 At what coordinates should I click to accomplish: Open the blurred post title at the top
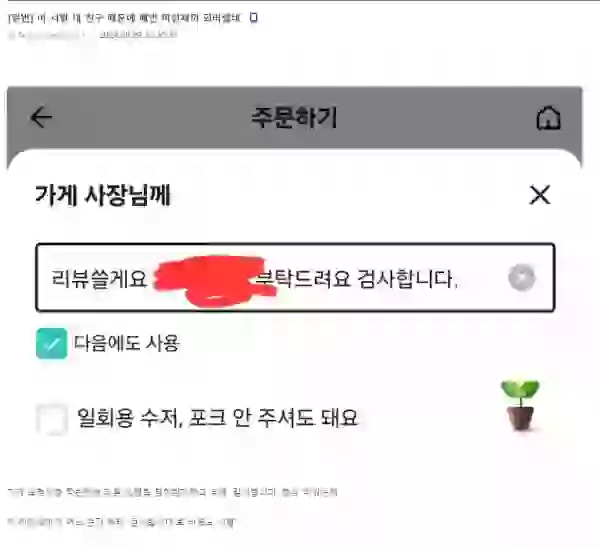tap(124, 18)
